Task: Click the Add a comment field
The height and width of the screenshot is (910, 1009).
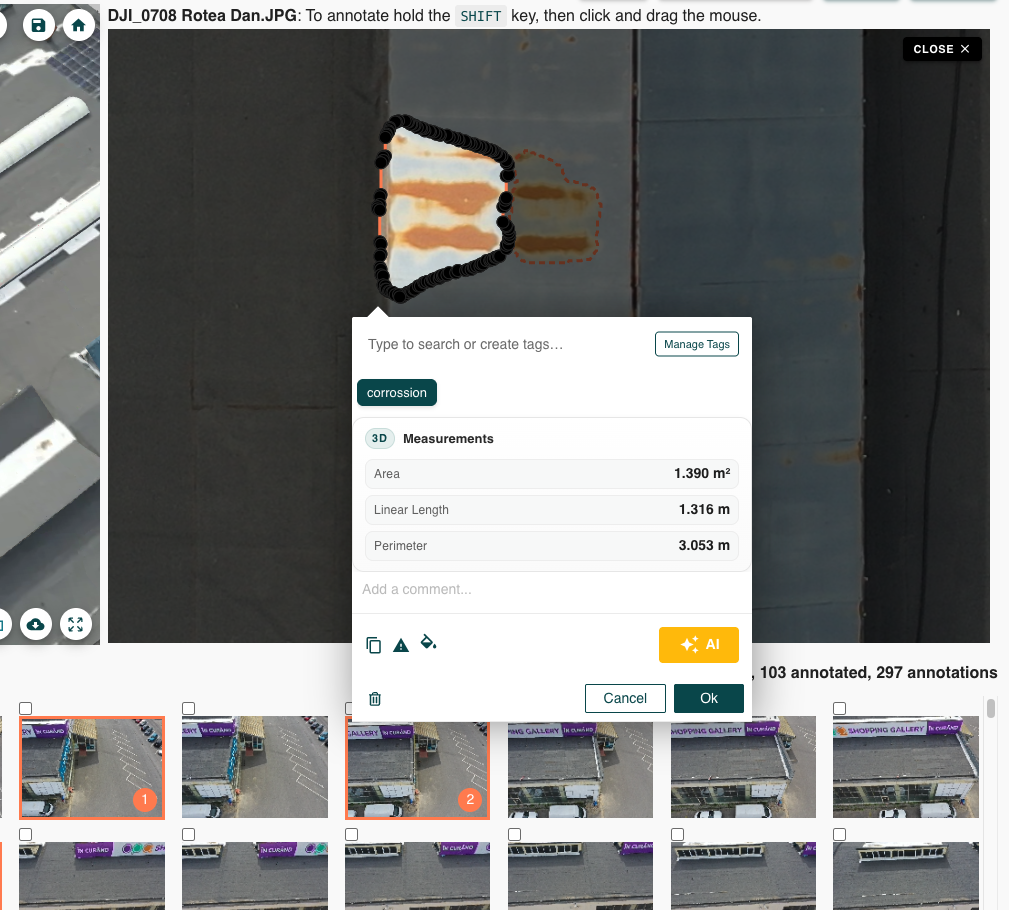Action: (551, 590)
